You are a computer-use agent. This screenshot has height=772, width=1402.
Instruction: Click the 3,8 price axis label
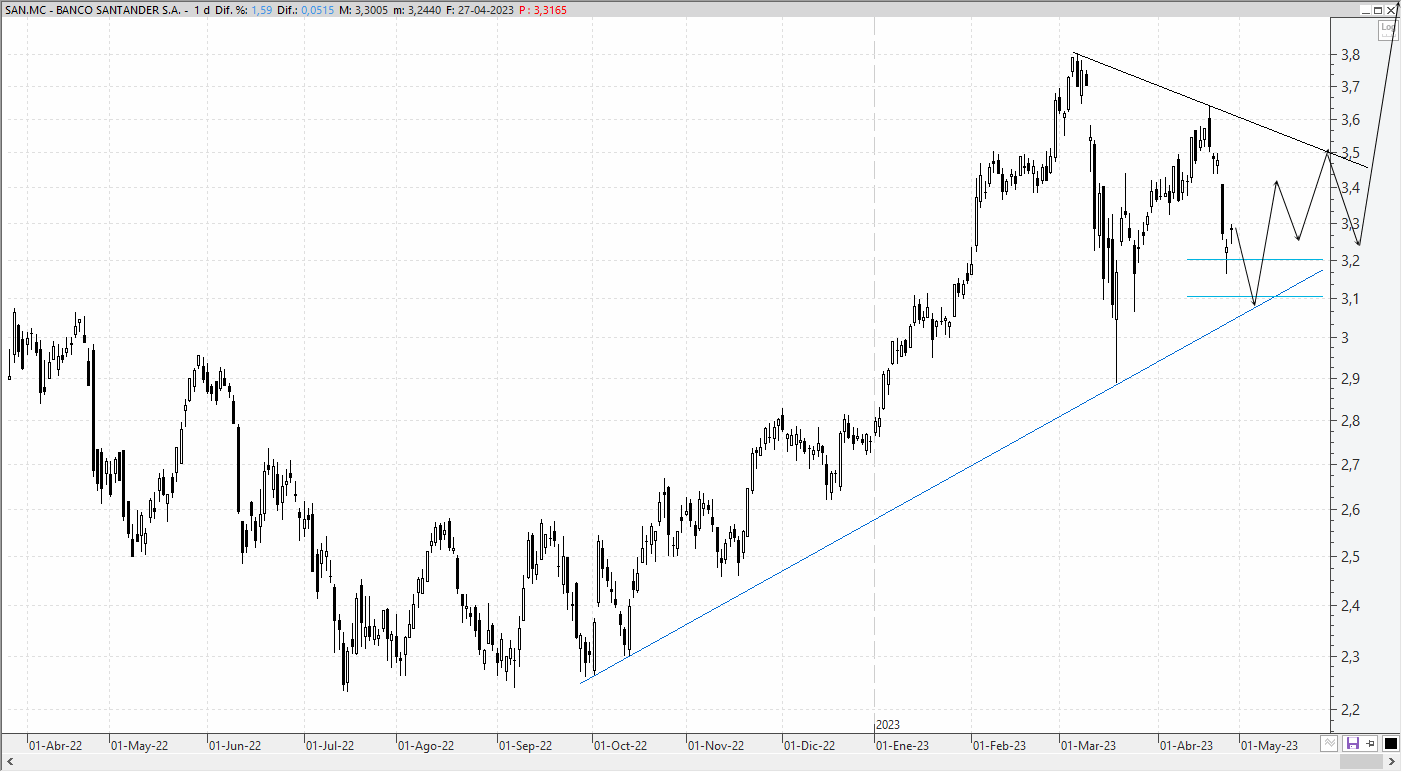pos(1350,56)
